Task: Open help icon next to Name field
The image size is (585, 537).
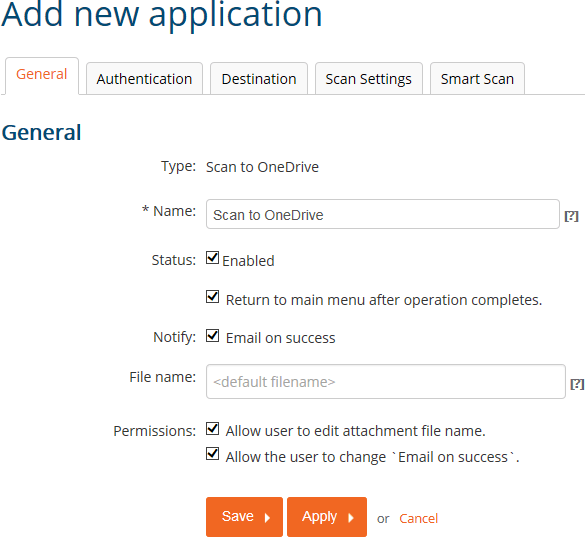Action: (x=571, y=216)
